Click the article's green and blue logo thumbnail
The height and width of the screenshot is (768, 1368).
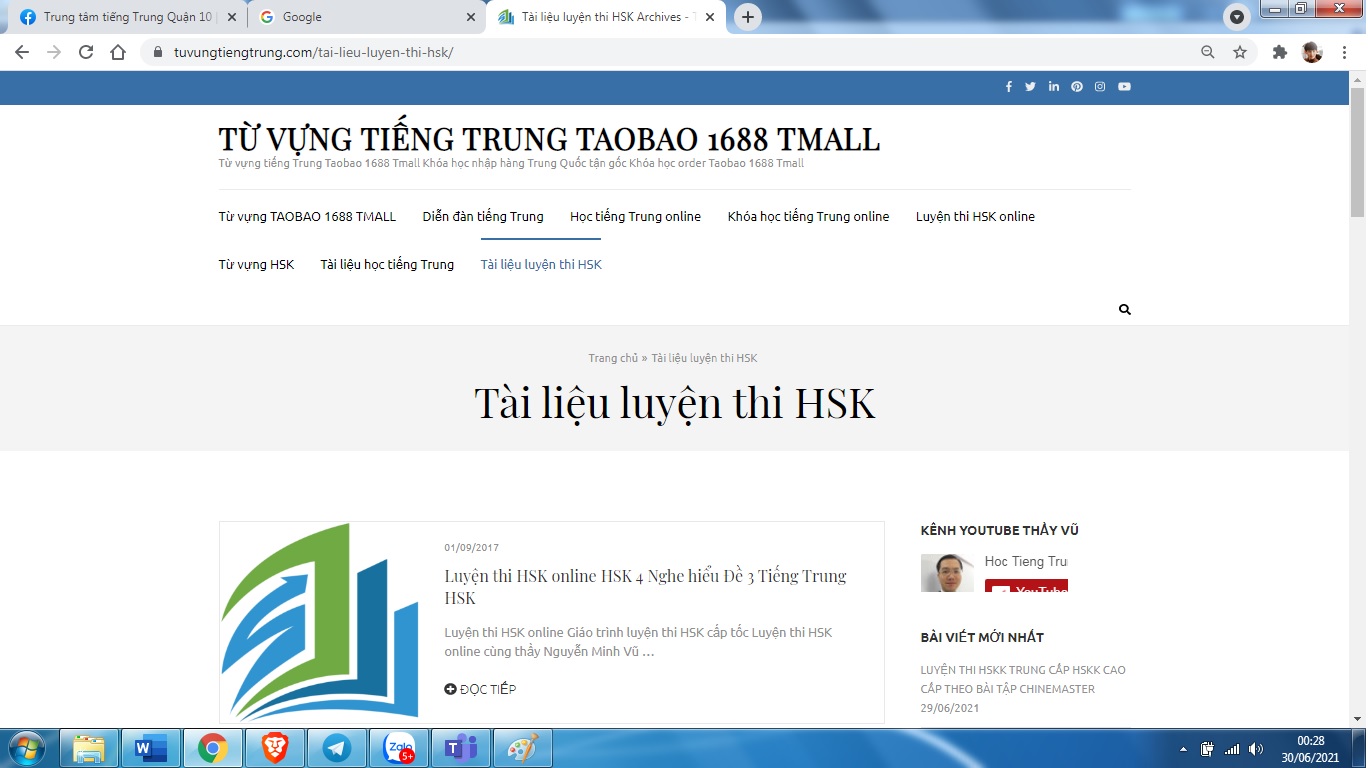[x=320, y=621]
